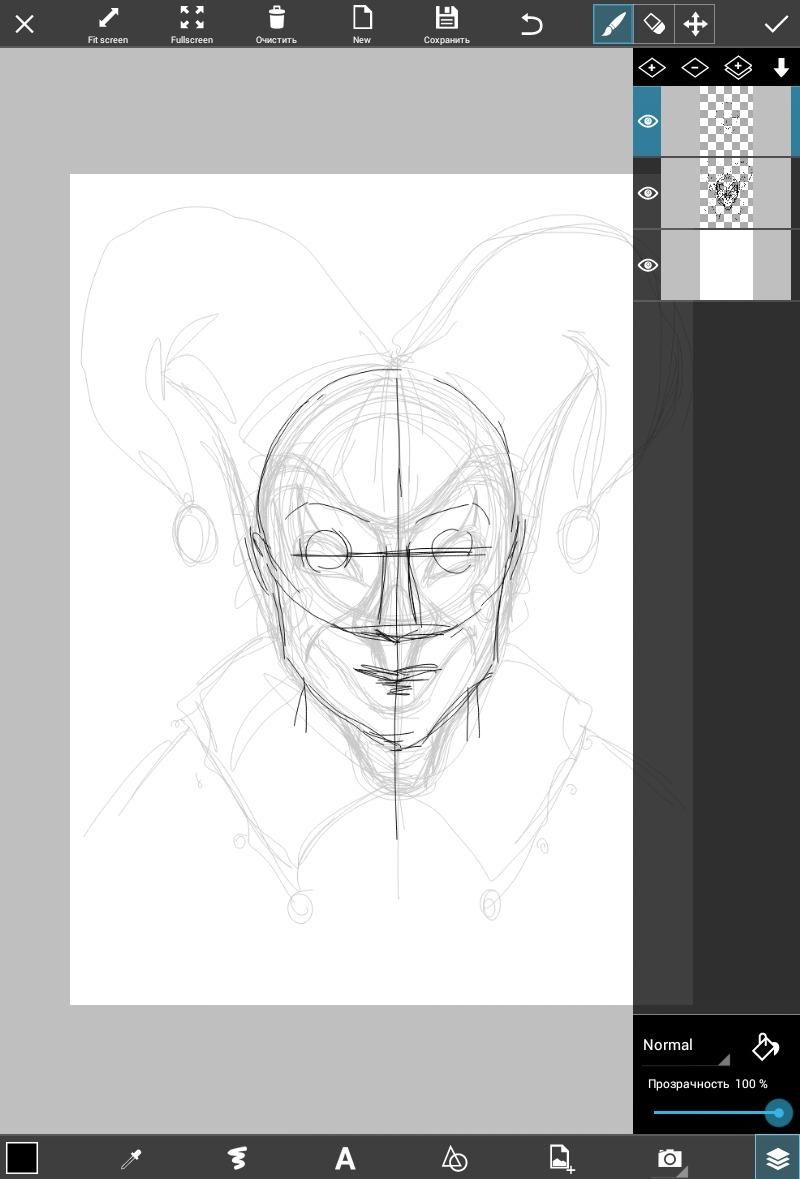
Task: Open the Shapes tool
Action: (453, 1158)
